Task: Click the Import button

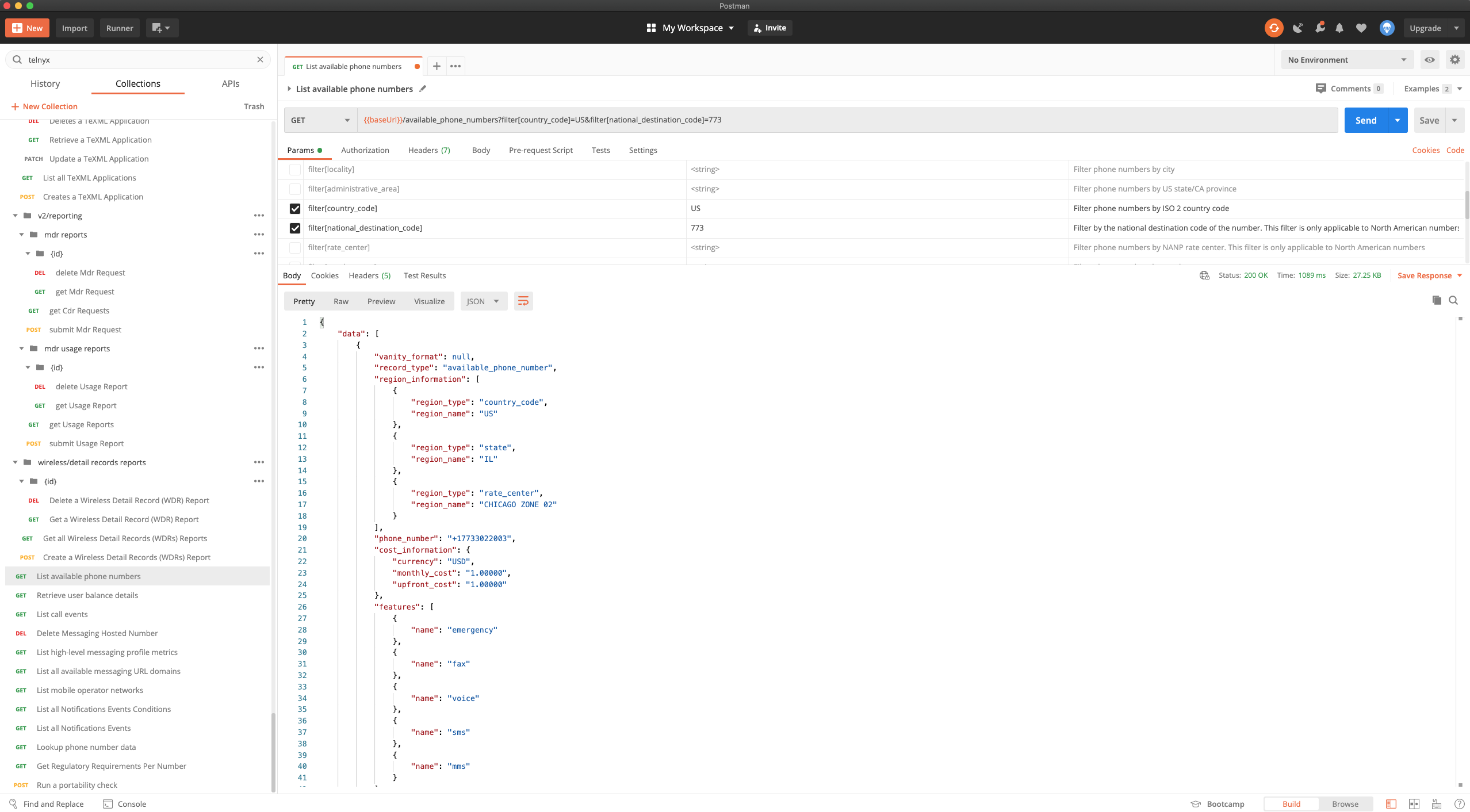Action: [75, 28]
